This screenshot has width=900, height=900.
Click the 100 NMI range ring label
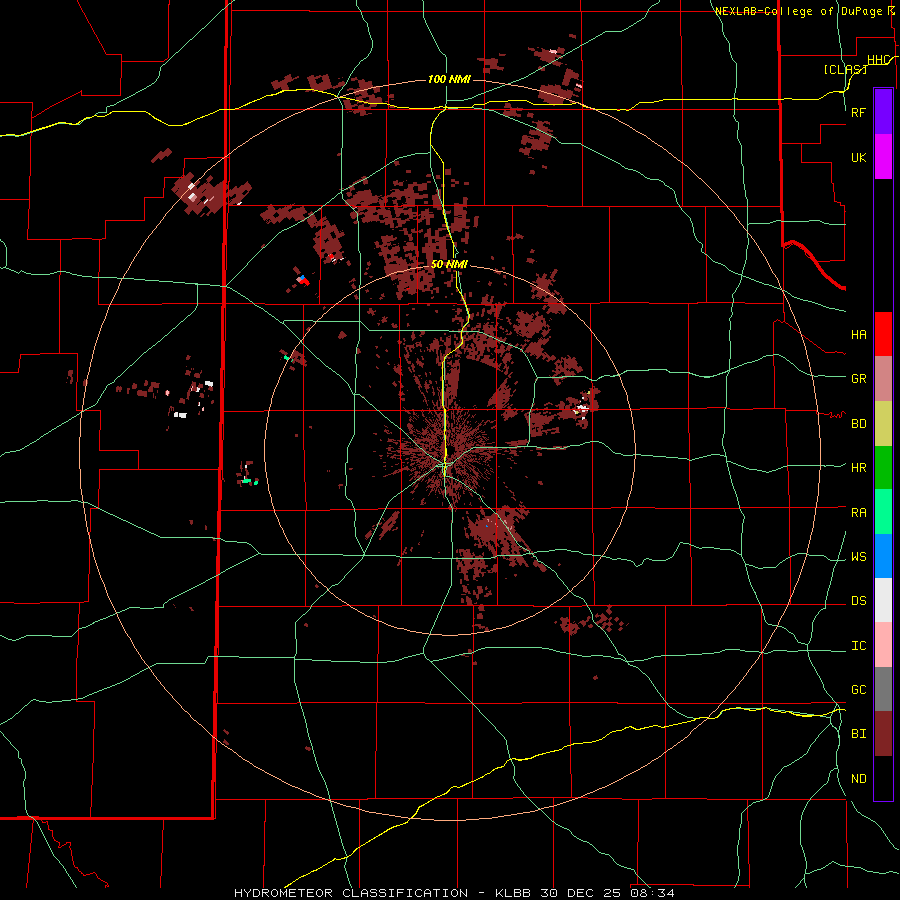[449, 79]
